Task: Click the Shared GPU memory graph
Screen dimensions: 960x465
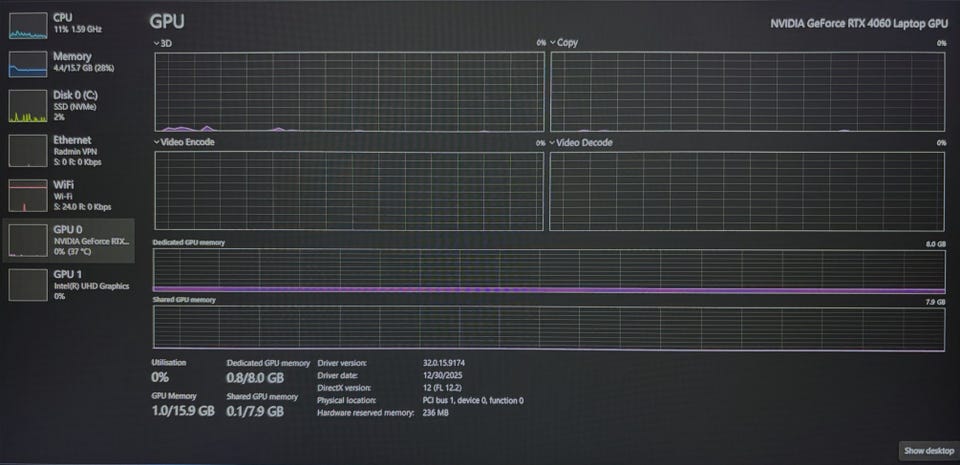Action: pos(549,329)
